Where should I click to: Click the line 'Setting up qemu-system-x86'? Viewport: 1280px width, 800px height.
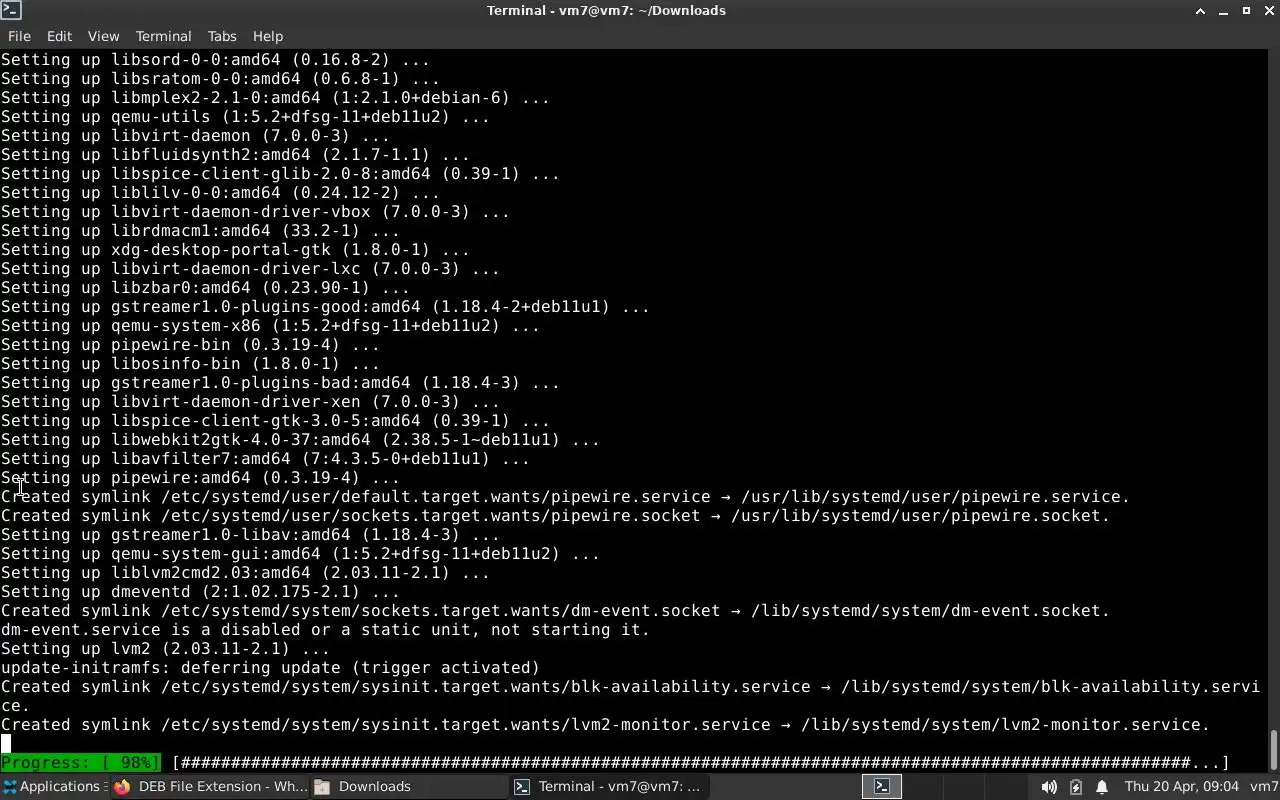coord(270,326)
